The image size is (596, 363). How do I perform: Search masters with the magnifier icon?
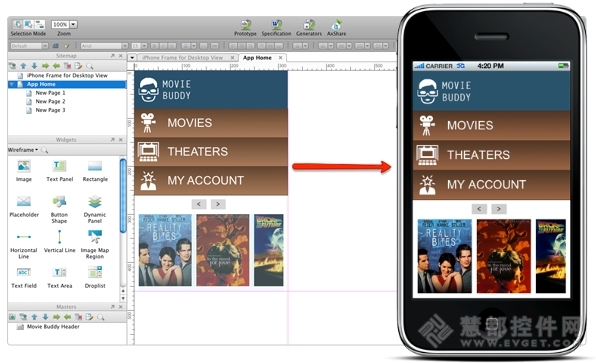click(x=101, y=317)
